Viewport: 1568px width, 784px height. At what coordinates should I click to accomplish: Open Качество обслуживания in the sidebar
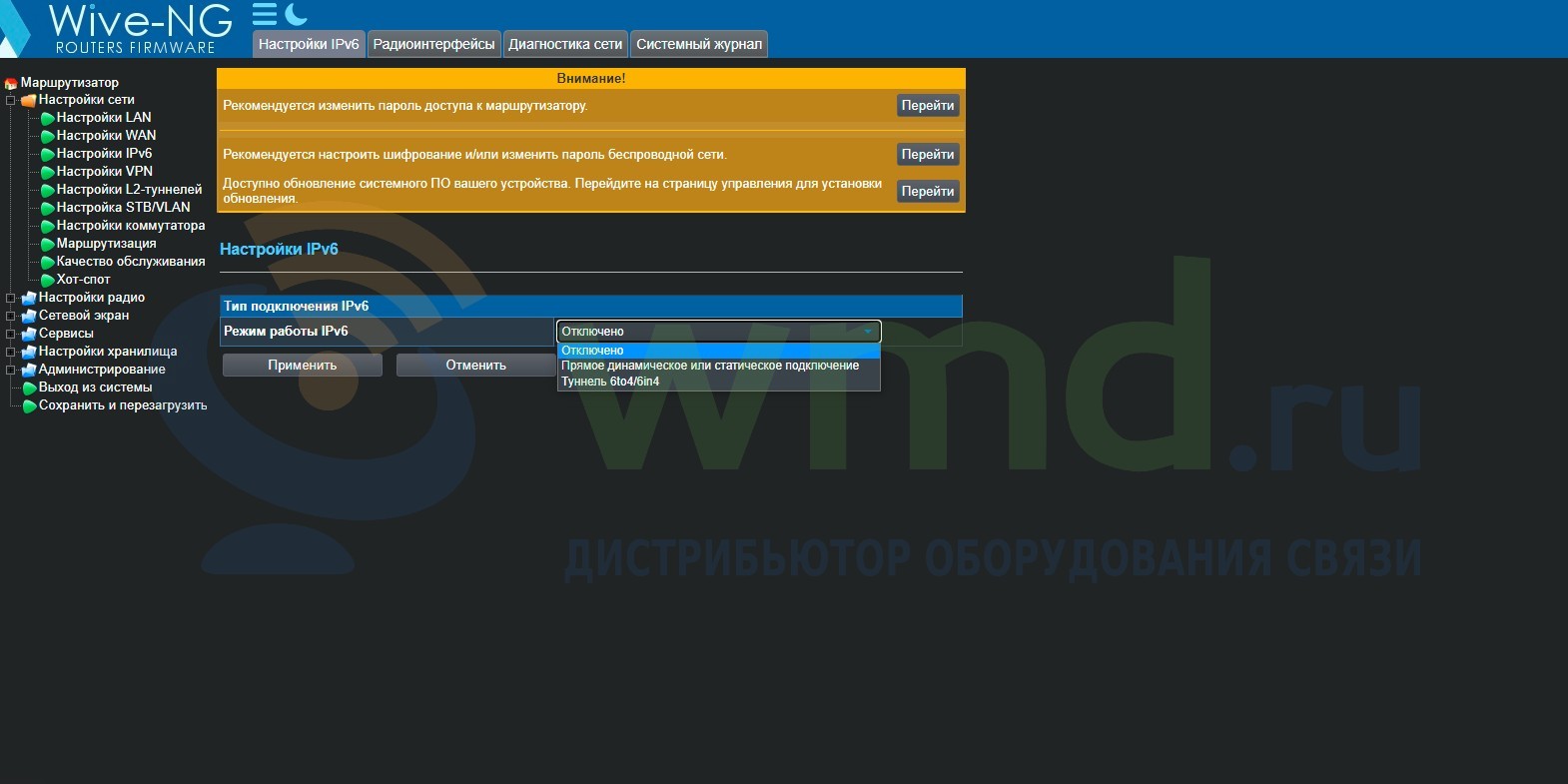click(x=131, y=262)
